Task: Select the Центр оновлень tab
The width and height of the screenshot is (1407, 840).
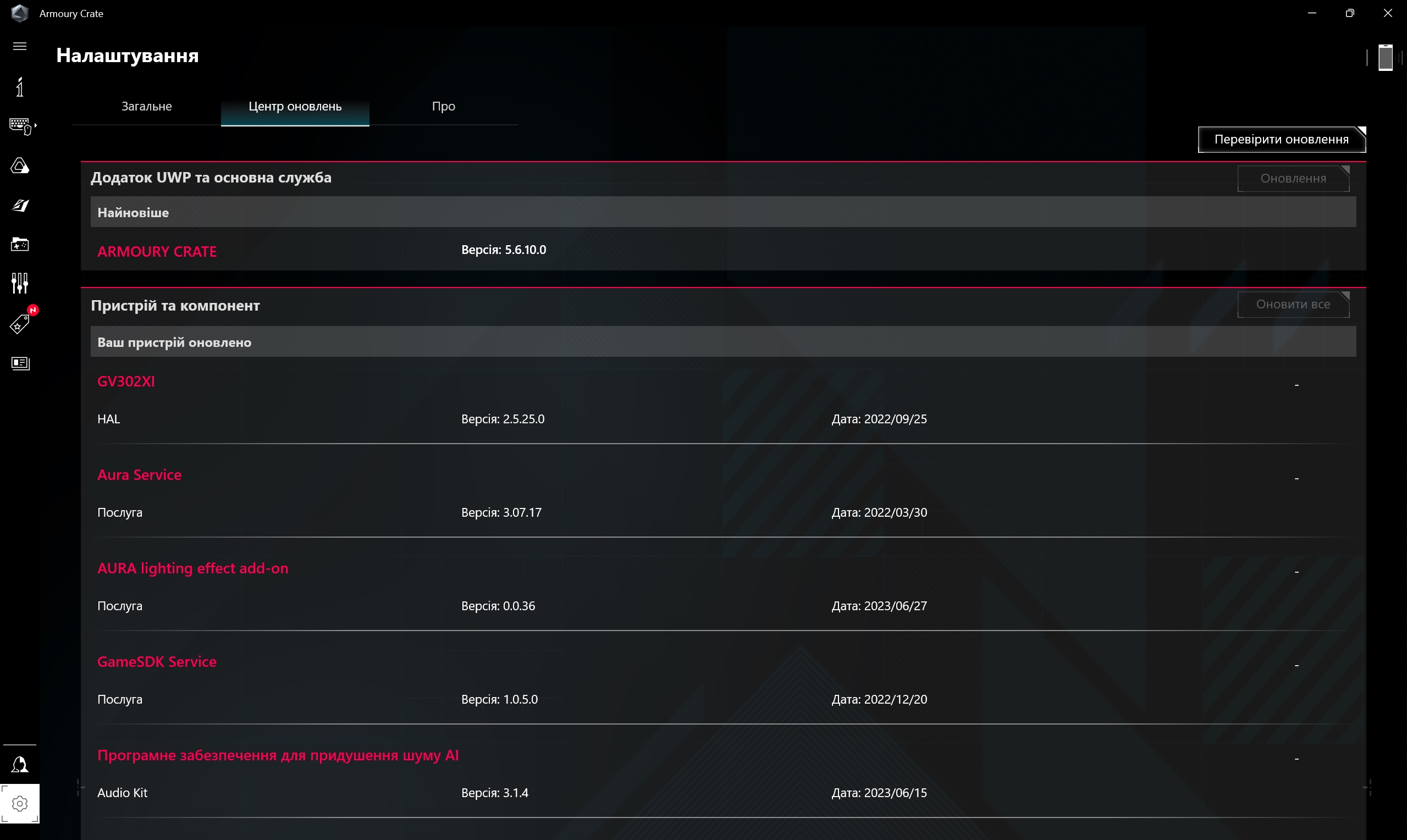Action: pos(295,107)
